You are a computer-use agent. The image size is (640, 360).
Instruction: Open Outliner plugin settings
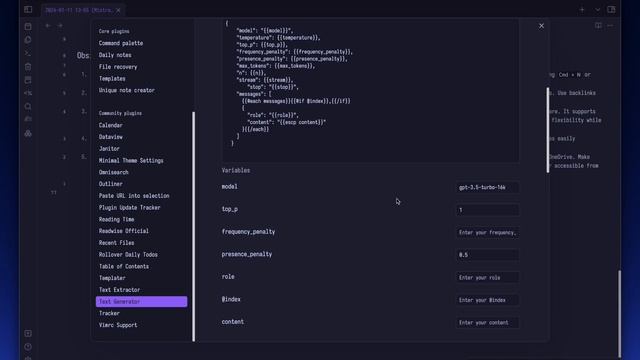click(x=111, y=184)
